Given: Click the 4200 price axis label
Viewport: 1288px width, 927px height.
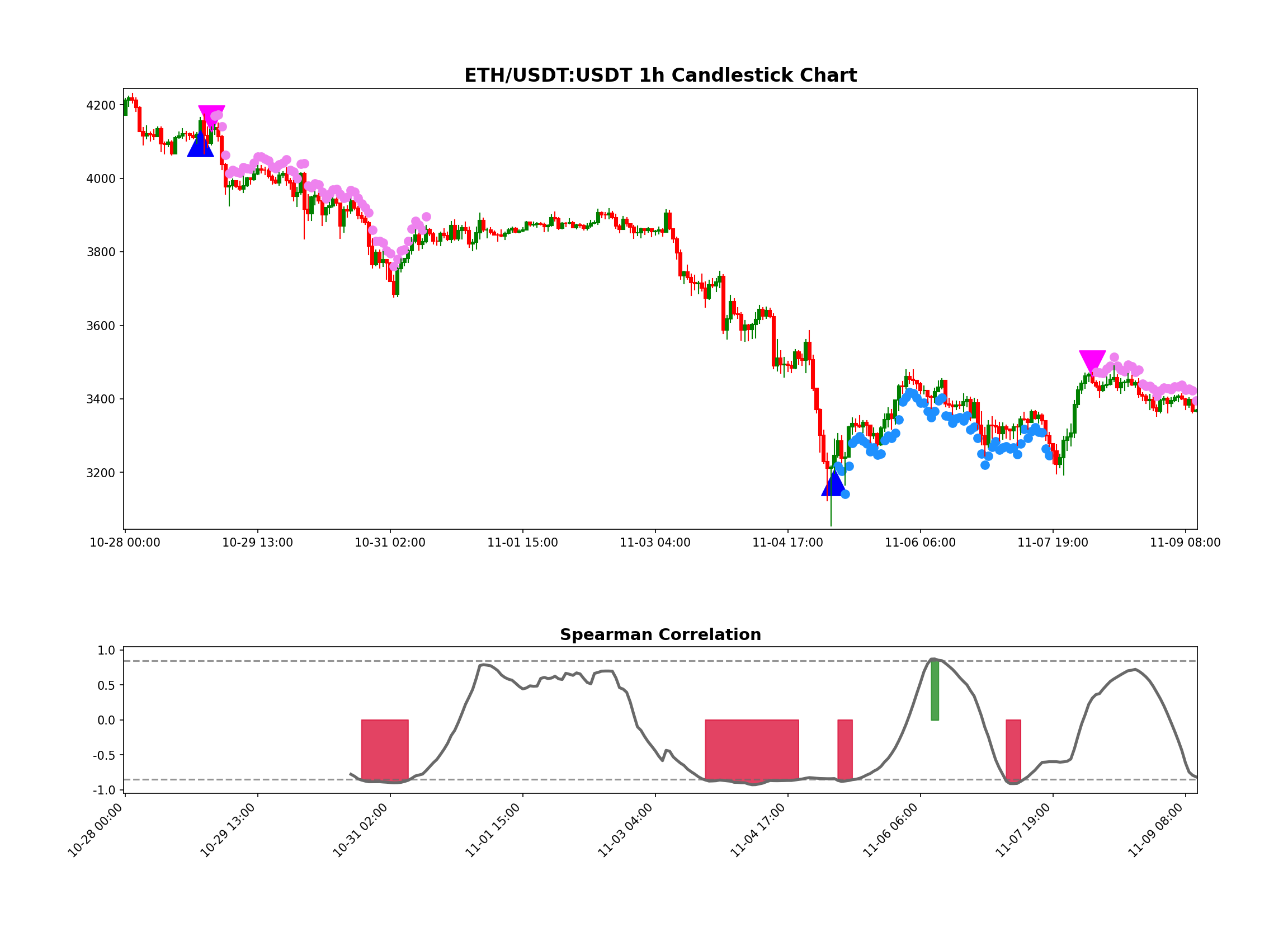Looking at the screenshot, I should (101, 106).
